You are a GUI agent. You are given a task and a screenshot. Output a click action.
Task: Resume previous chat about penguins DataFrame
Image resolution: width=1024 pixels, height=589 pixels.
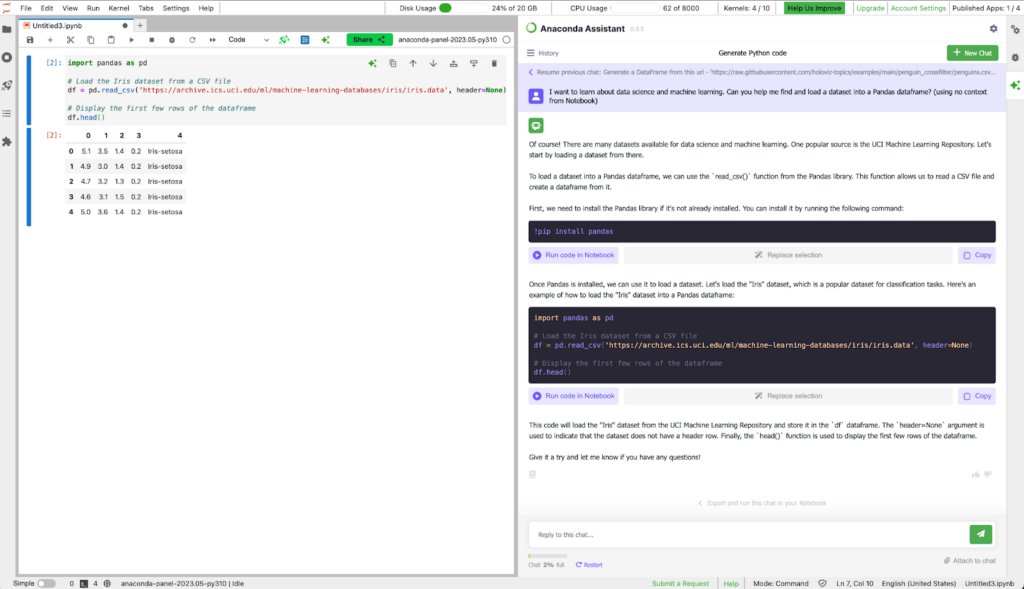point(761,72)
